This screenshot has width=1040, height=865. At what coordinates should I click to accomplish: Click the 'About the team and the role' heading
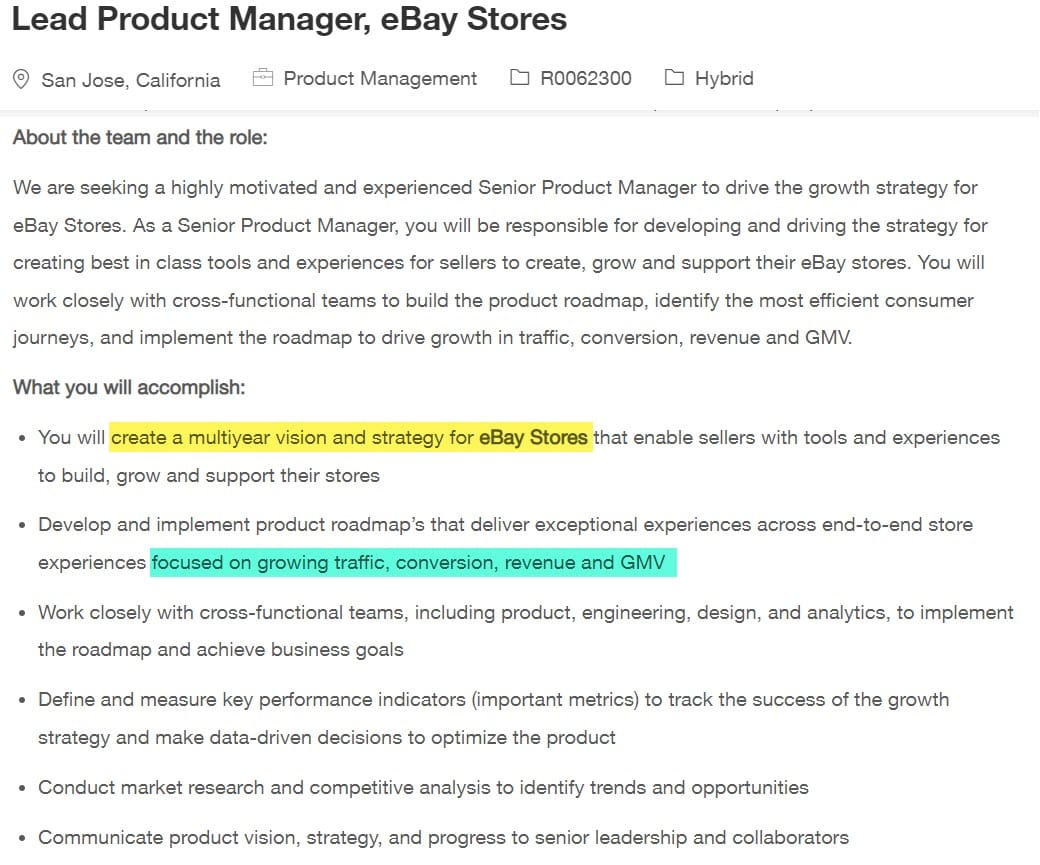pos(140,137)
